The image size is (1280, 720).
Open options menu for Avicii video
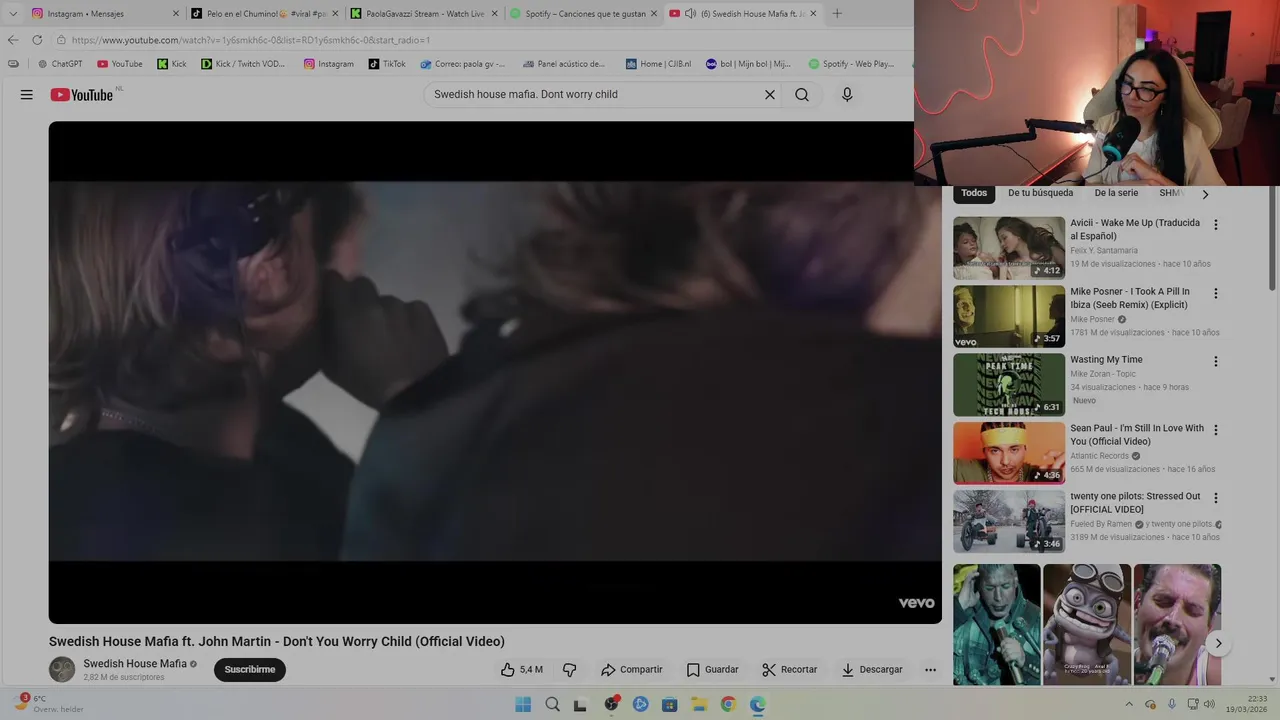tap(1216, 225)
